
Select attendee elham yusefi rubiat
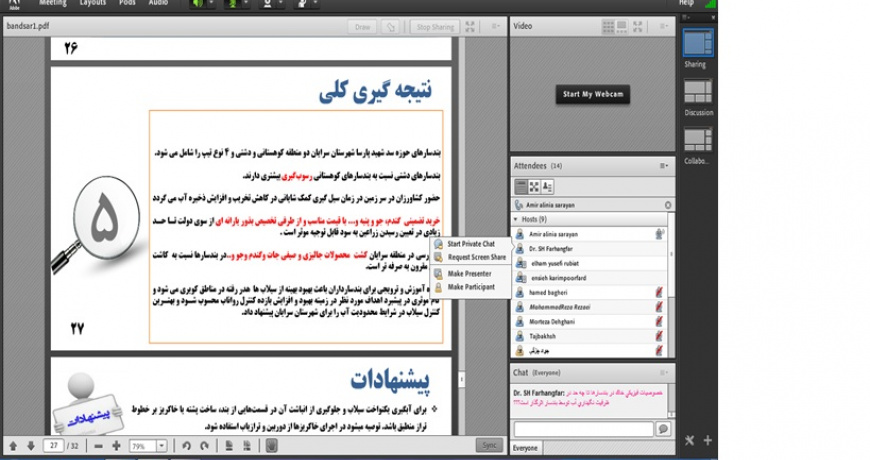pyautogui.click(x=590, y=264)
